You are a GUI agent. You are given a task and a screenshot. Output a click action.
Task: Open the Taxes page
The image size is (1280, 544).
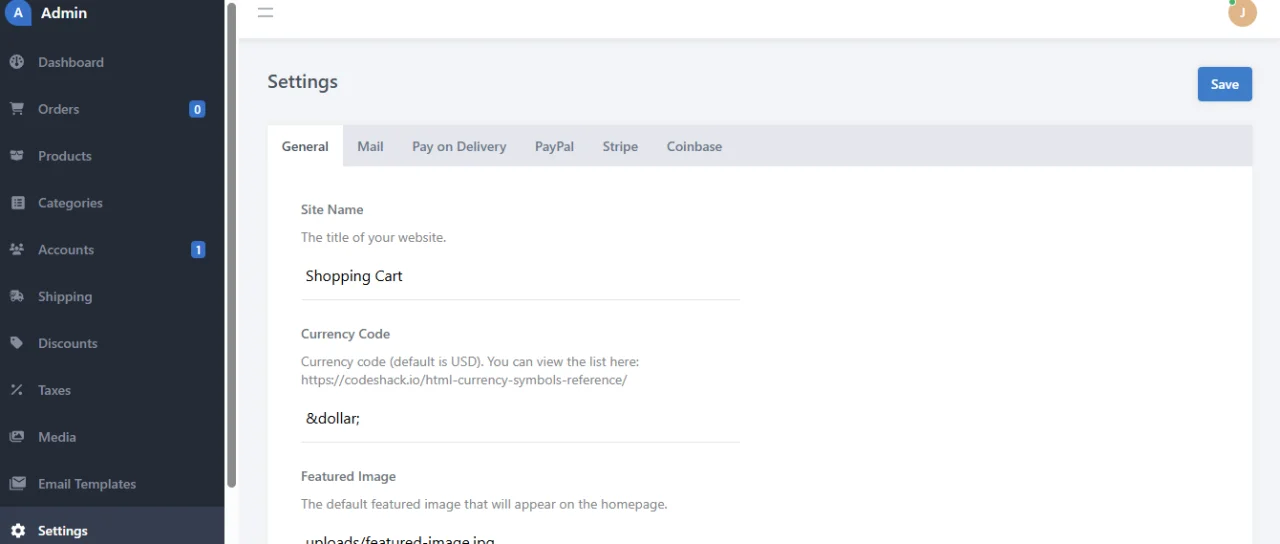112,390
